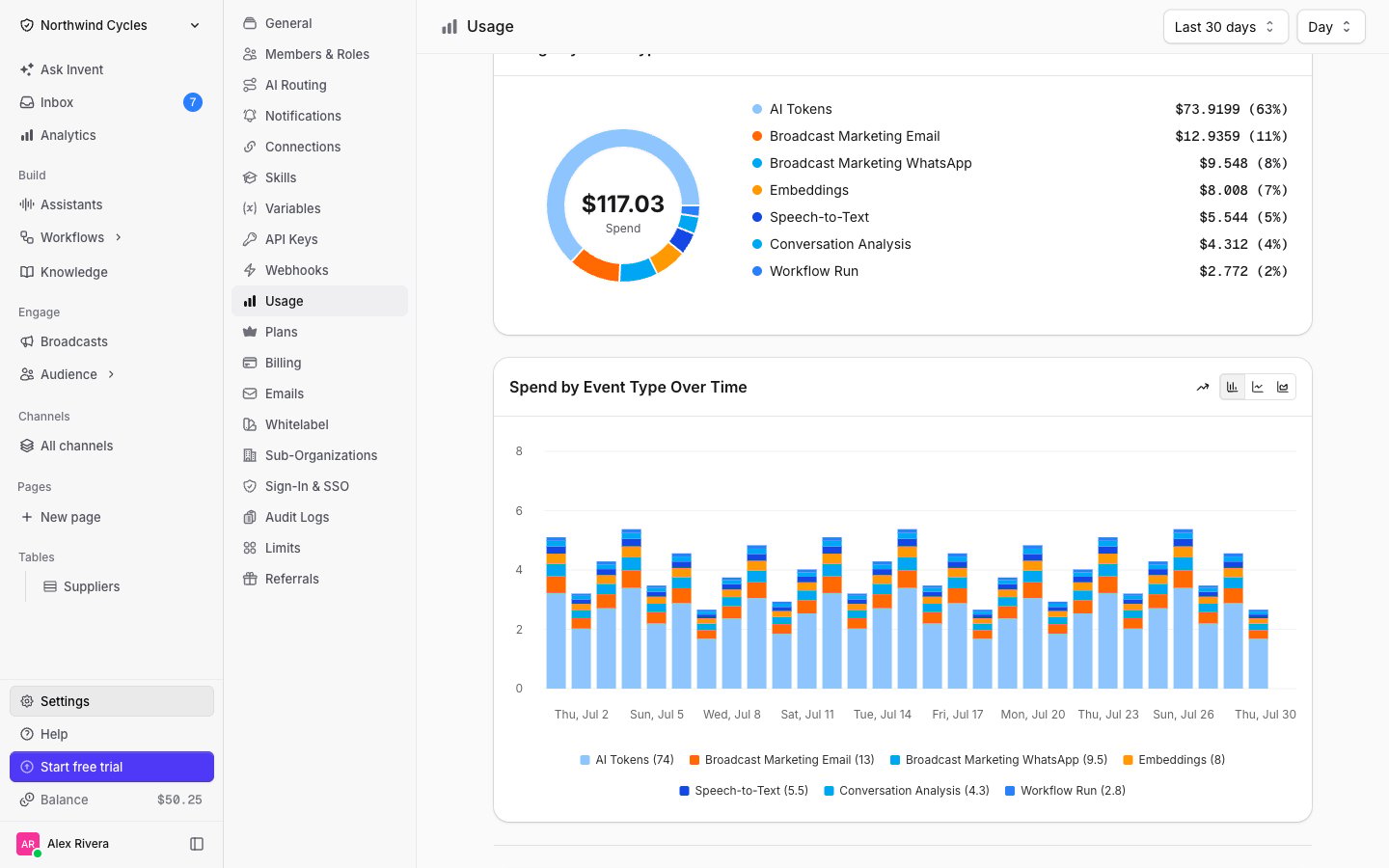
Task: Open the Skills graduation cap icon
Action: tap(250, 177)
